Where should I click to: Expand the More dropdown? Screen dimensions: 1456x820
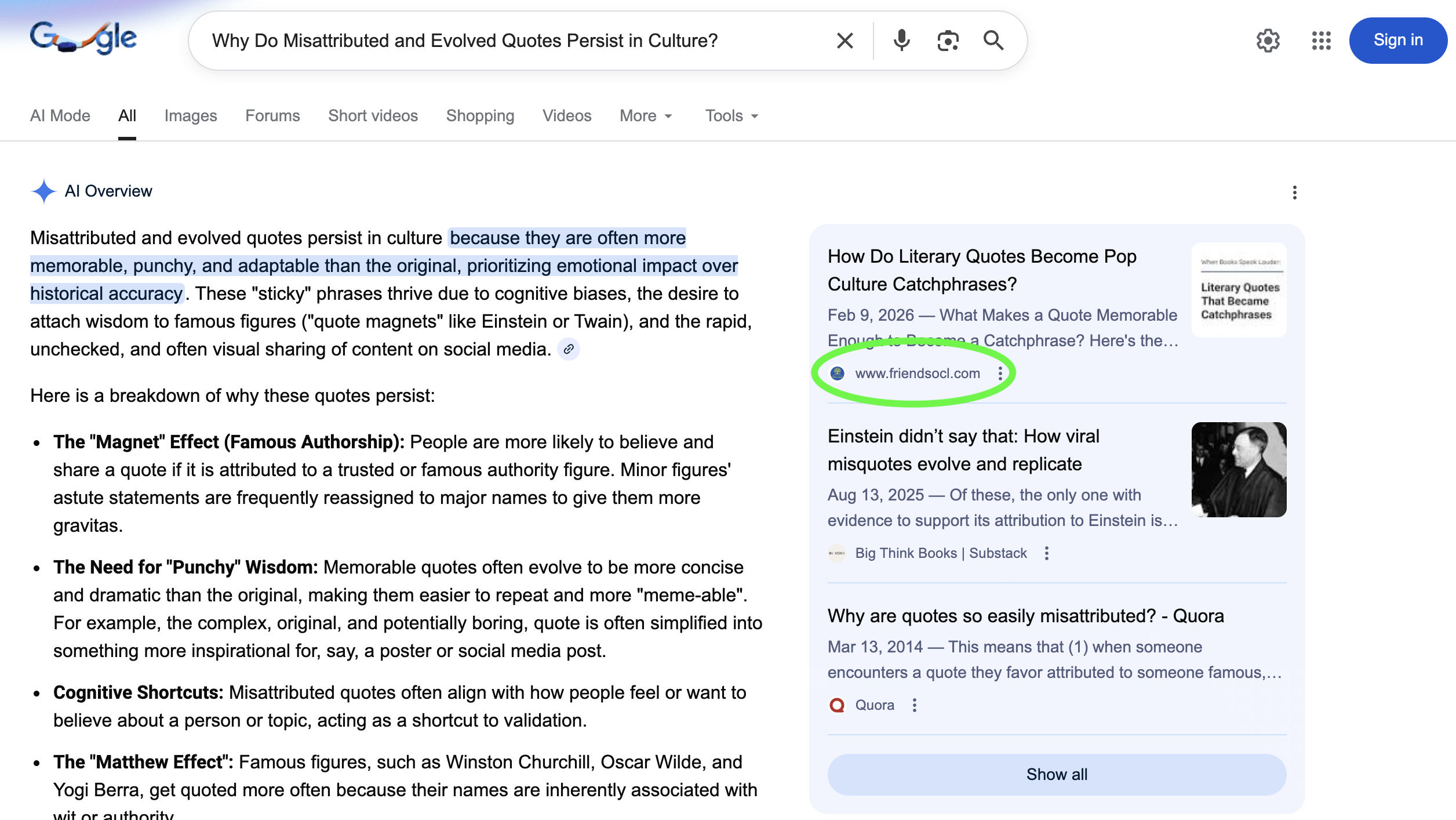point(646,116)
